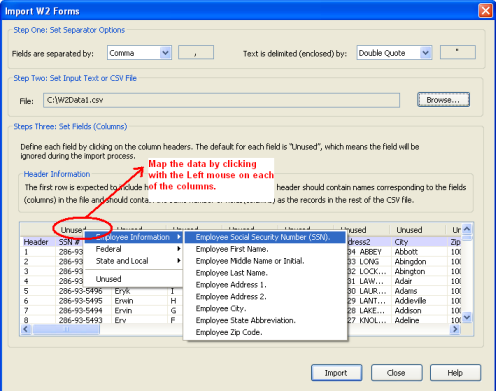Select Employee First Name

265,249
